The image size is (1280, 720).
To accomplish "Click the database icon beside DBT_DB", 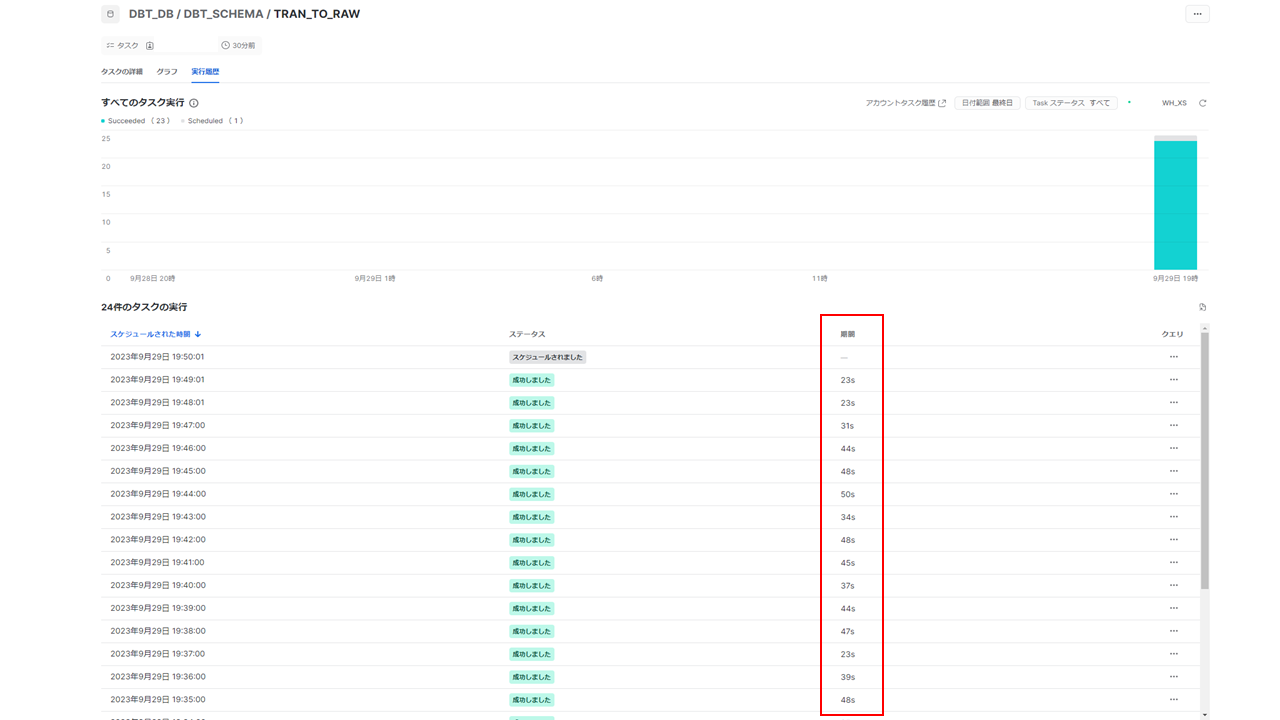I will [110, 14].
